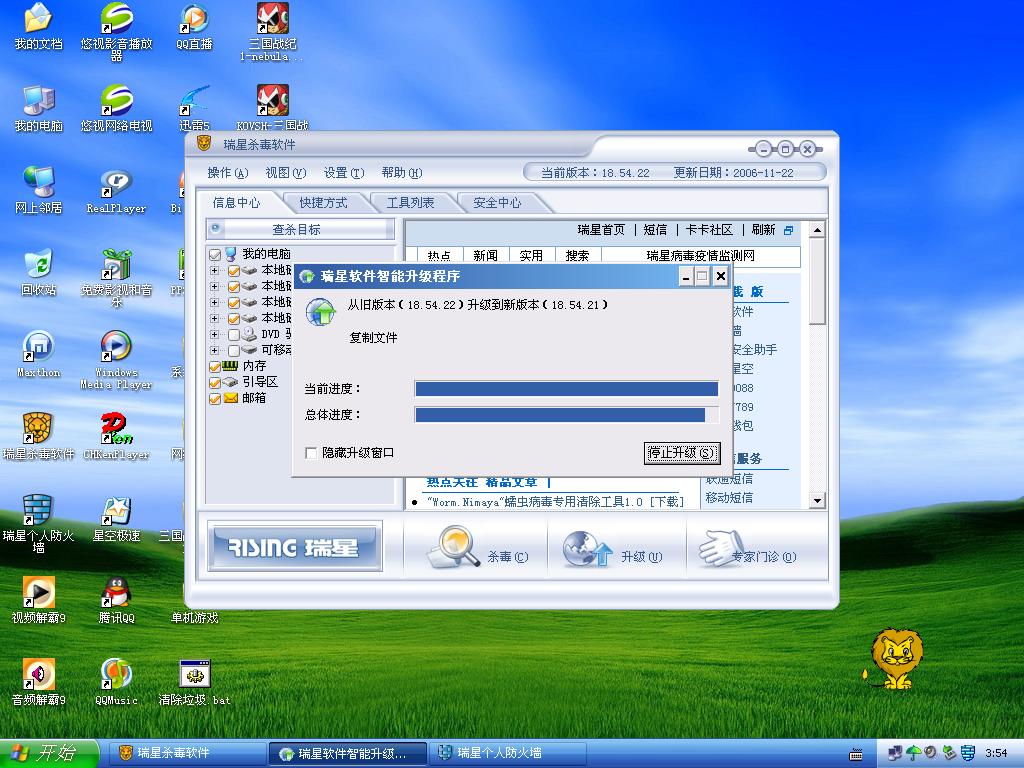Open 网上邻居 desktop icon
This screenshot has width=1024, height=768.
coord(38,190)
